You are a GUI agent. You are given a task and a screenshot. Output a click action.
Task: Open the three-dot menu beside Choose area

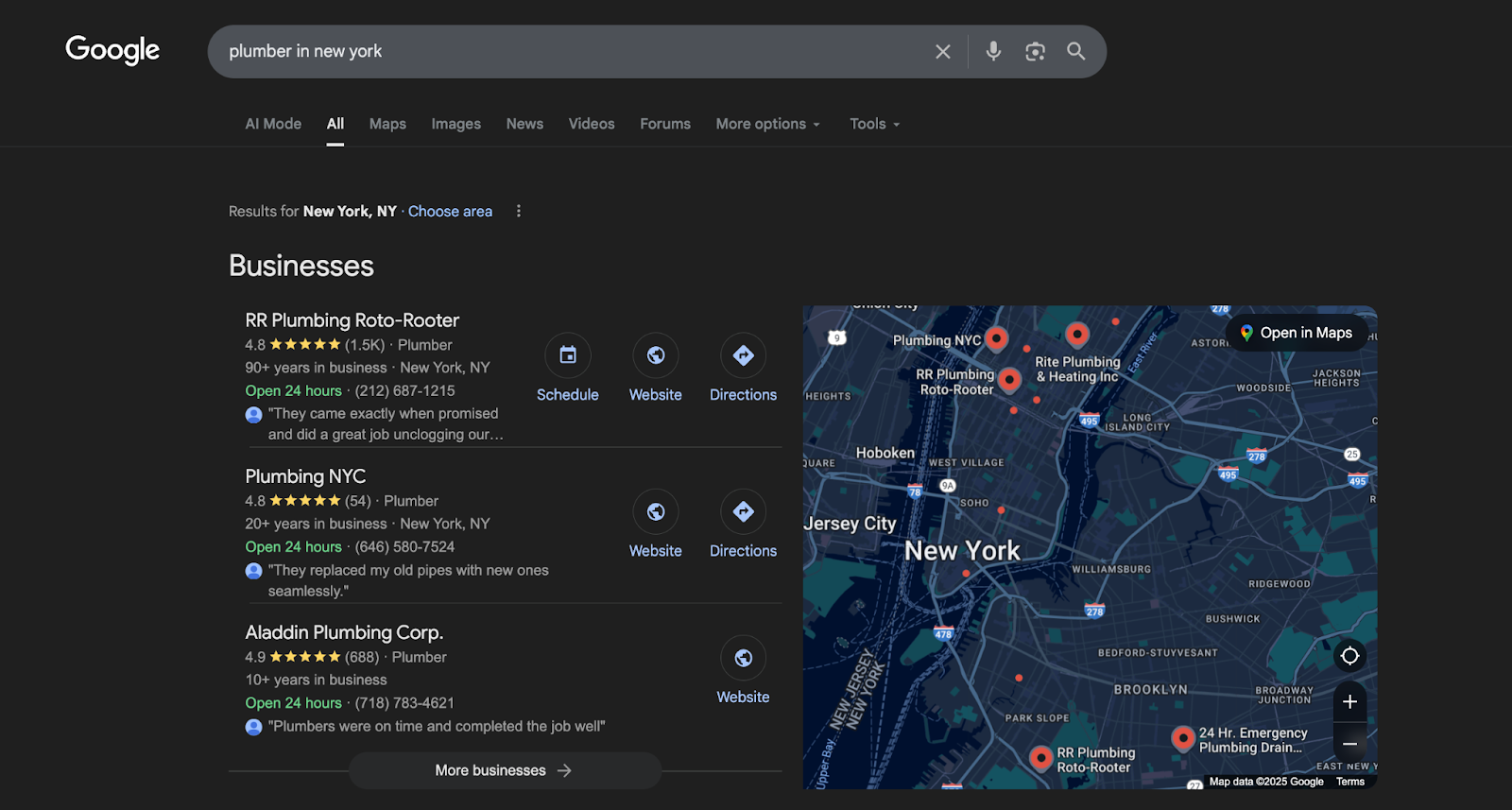(x=518, y=211)
